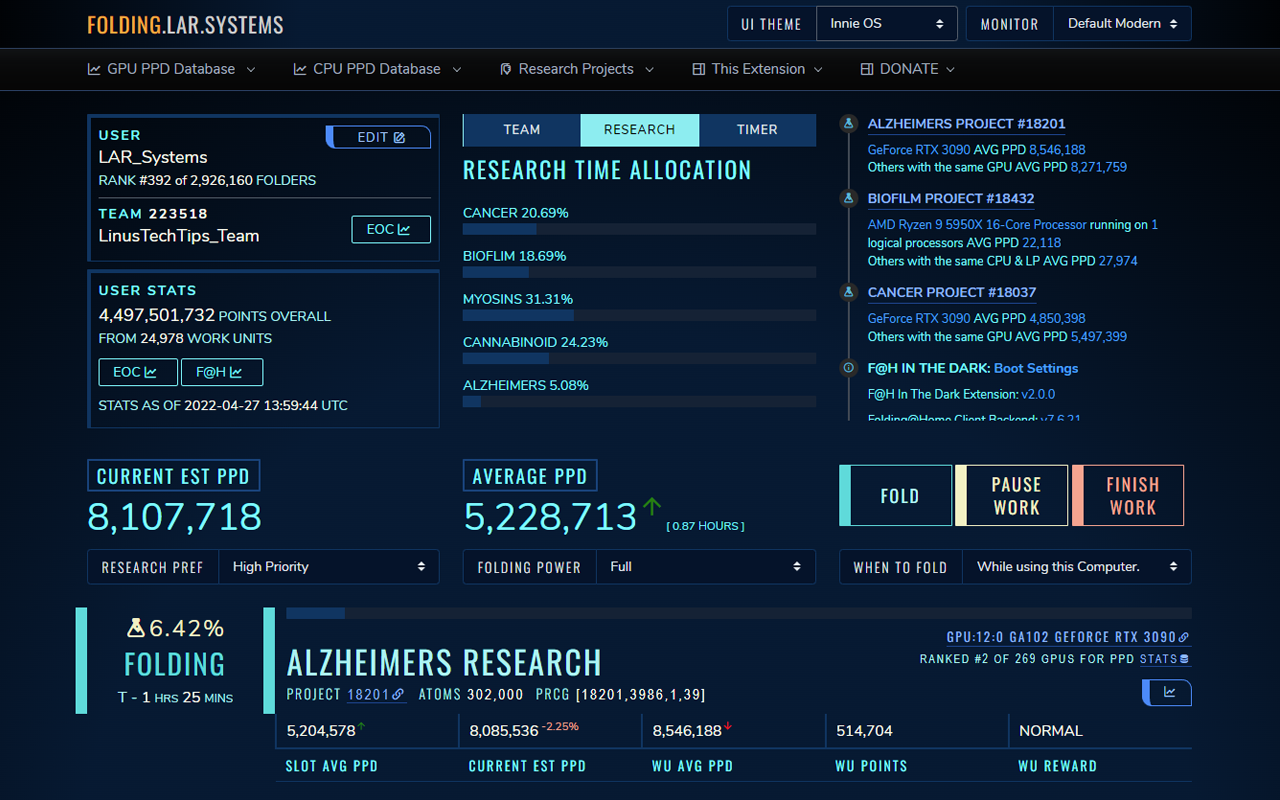Click the flask icon beside Cancer Project #18037
1280x800 pixels.
[x=849, y=292]
